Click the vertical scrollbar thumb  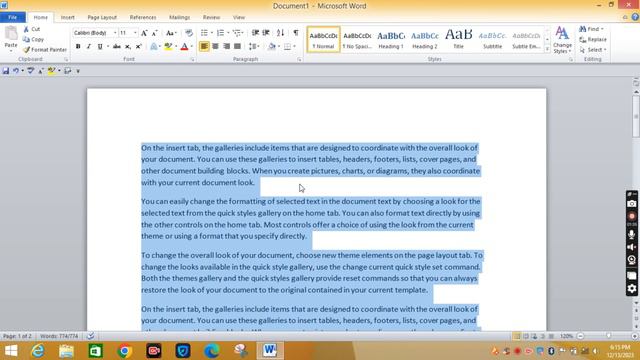click(636, 115)
